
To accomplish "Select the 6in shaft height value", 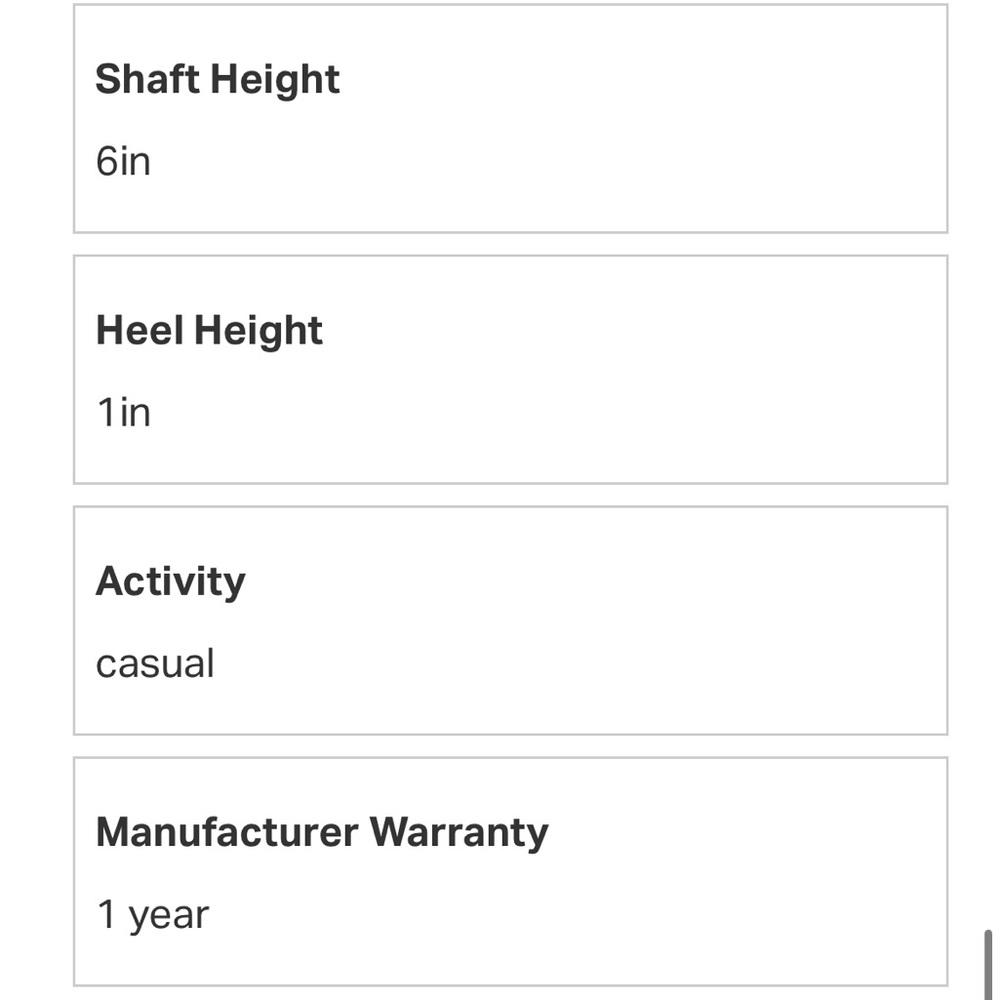I will coord(123,161).
